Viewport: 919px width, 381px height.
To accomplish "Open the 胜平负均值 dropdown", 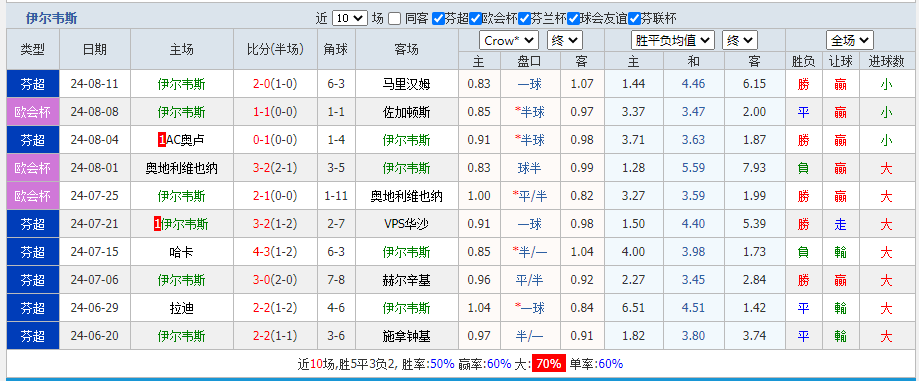I will [x=673, y=40].
